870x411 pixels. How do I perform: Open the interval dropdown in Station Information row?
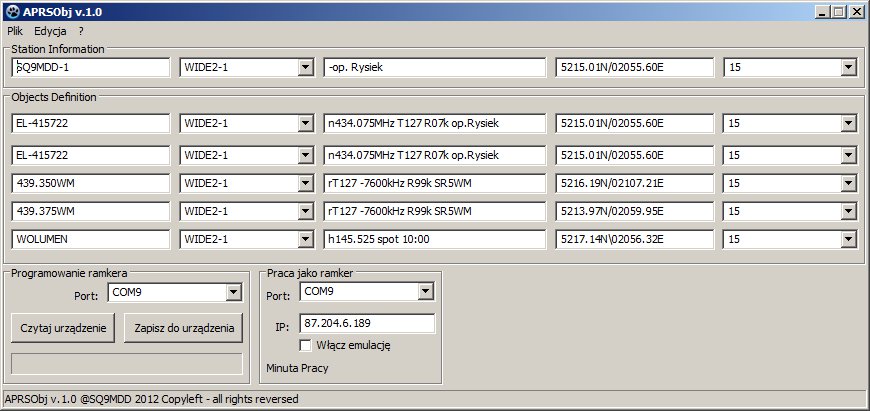pyautogui.click(x=848, y=67)
